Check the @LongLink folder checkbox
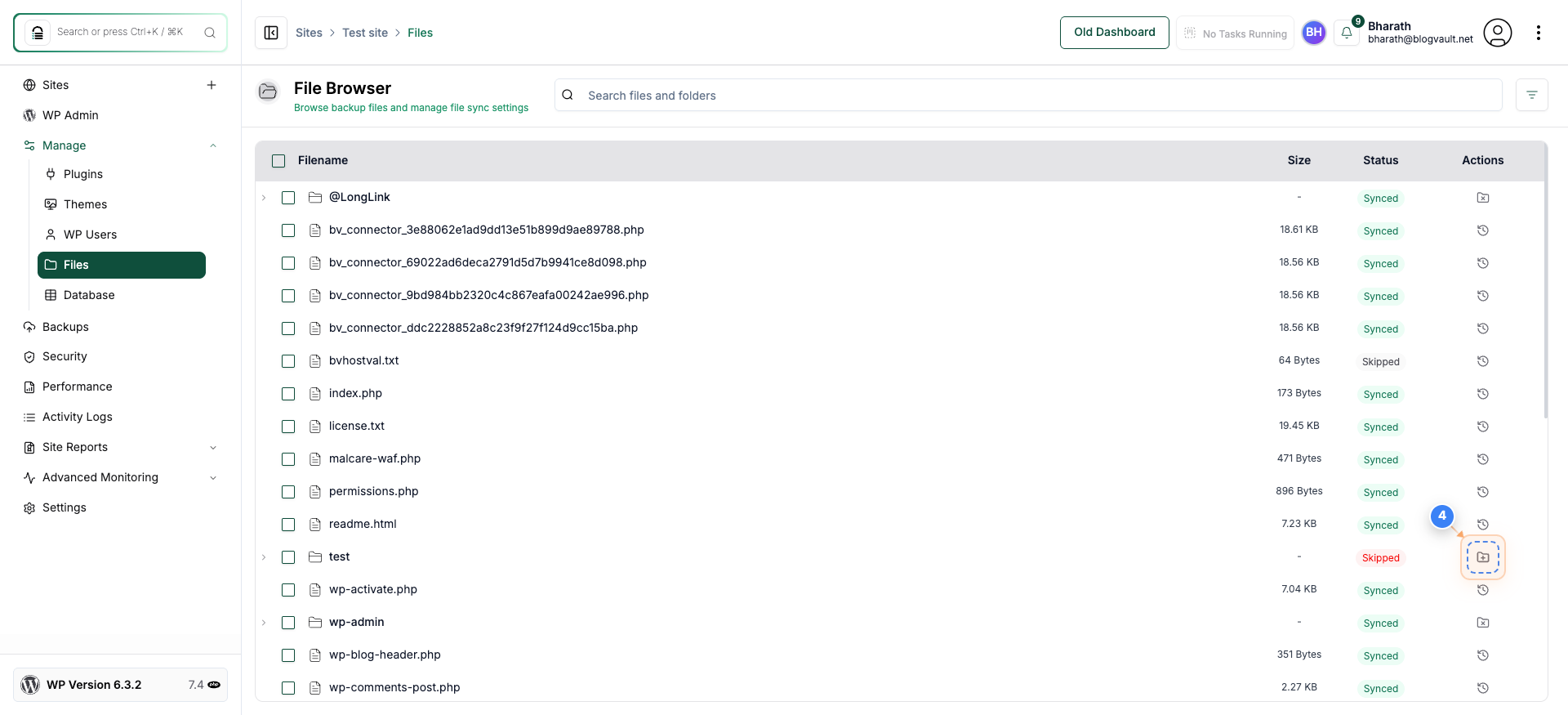 point(288,198)
